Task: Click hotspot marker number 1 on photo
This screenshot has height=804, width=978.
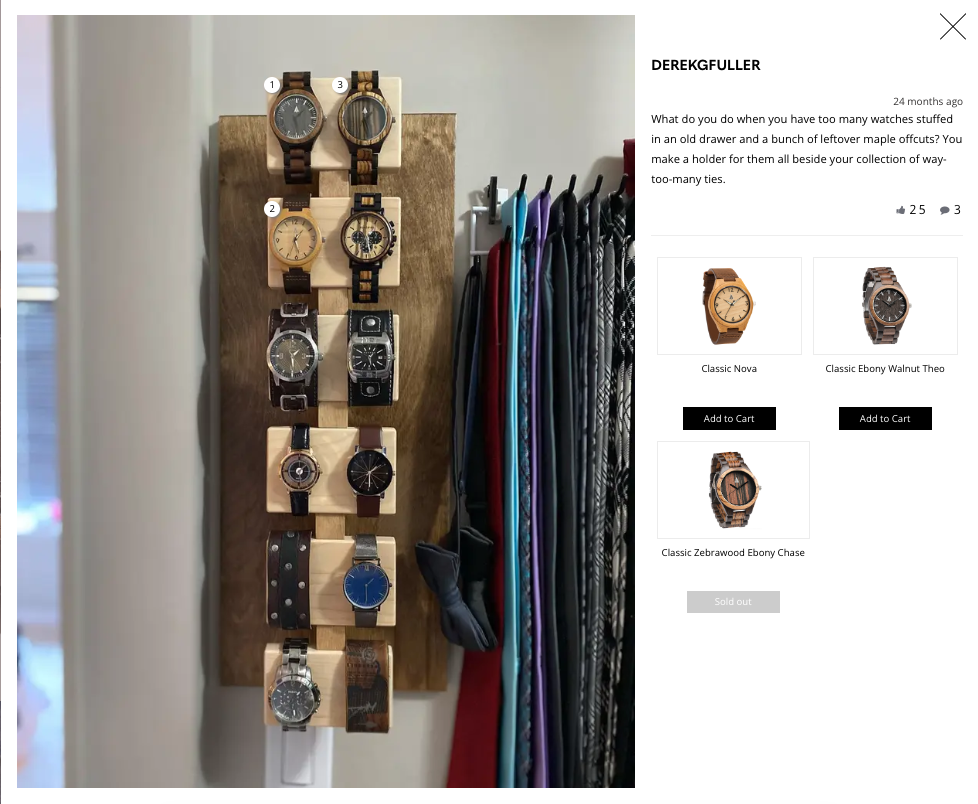Action: pos(272,85)
